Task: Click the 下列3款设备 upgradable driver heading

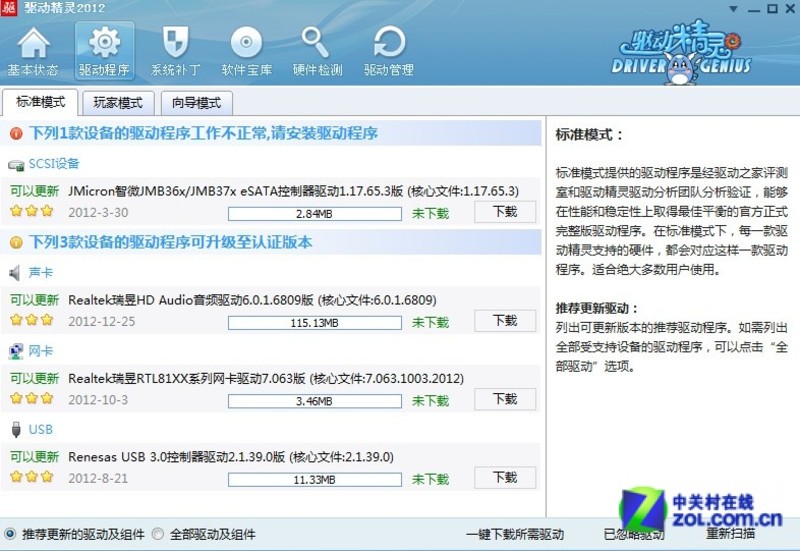Action: click(x=170, y=242)
